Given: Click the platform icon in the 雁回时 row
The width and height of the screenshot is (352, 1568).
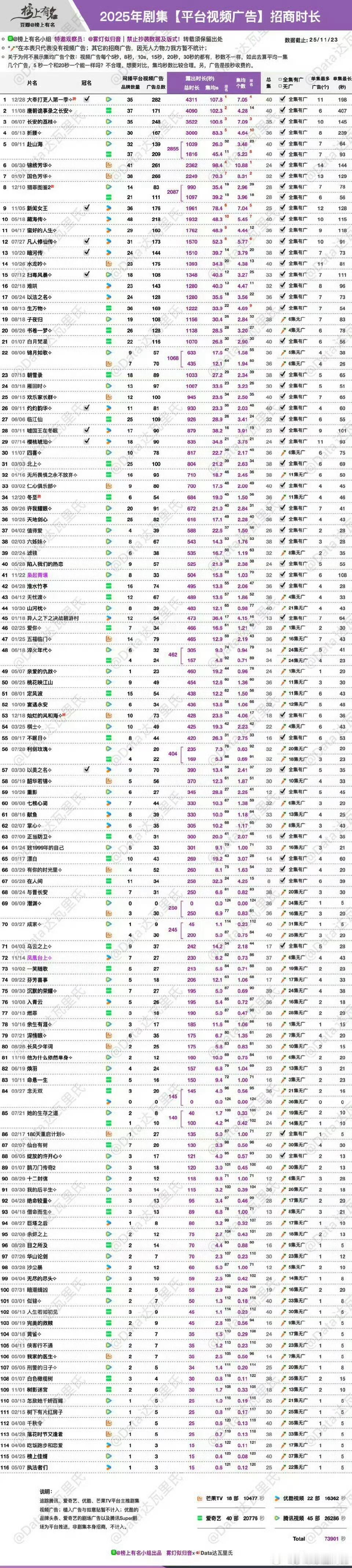Looking at the screenshot, I should point(109,386).
